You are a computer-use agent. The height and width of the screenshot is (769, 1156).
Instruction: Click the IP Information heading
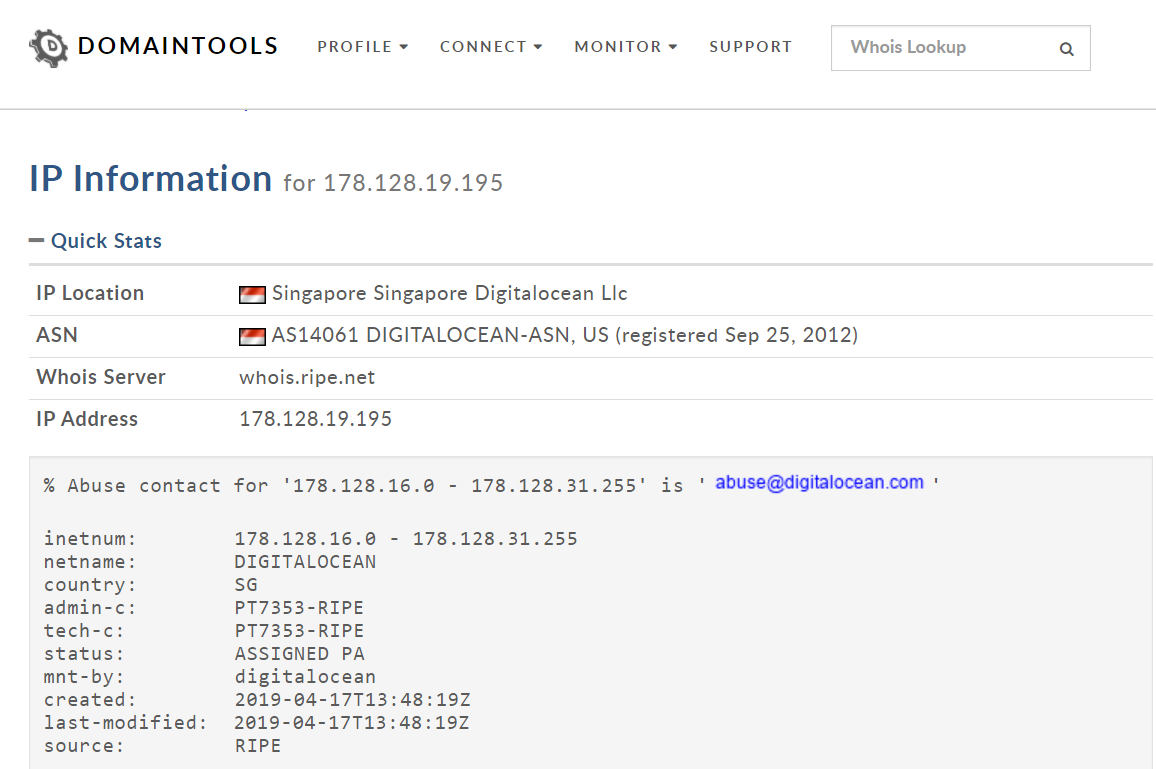[151, 180]
